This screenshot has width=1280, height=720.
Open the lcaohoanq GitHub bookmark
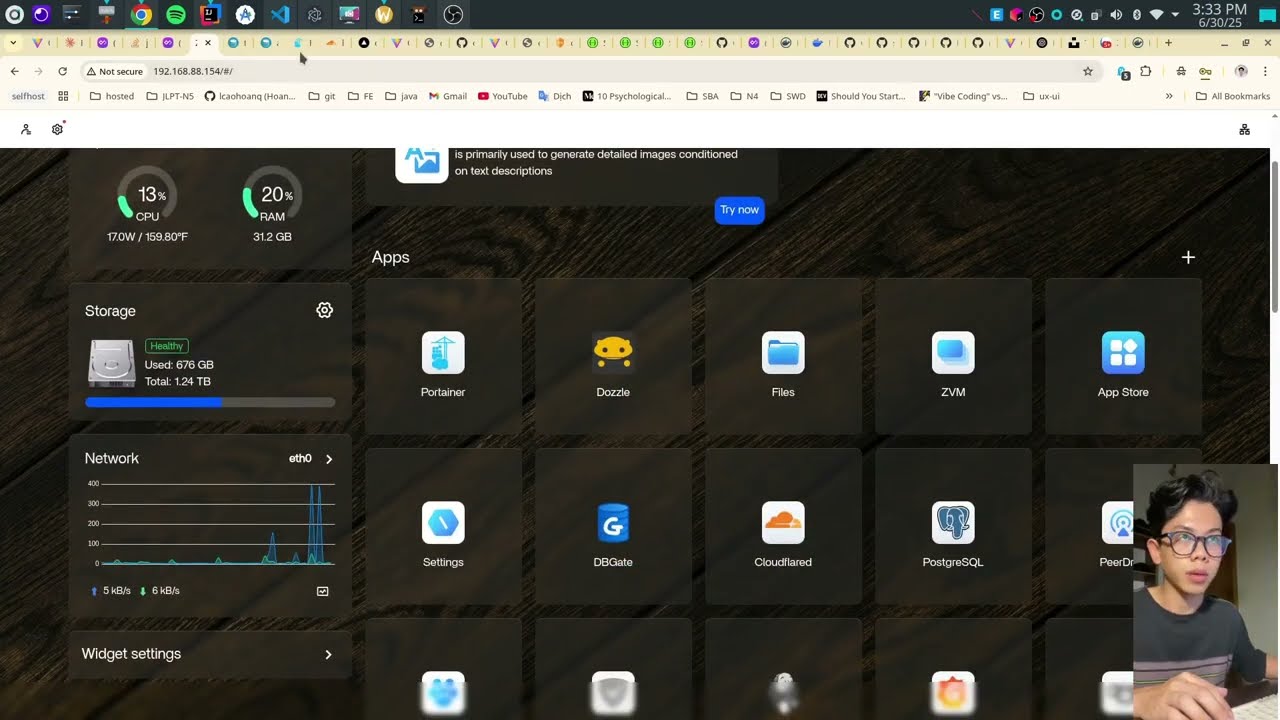click(x=250, y=96)
